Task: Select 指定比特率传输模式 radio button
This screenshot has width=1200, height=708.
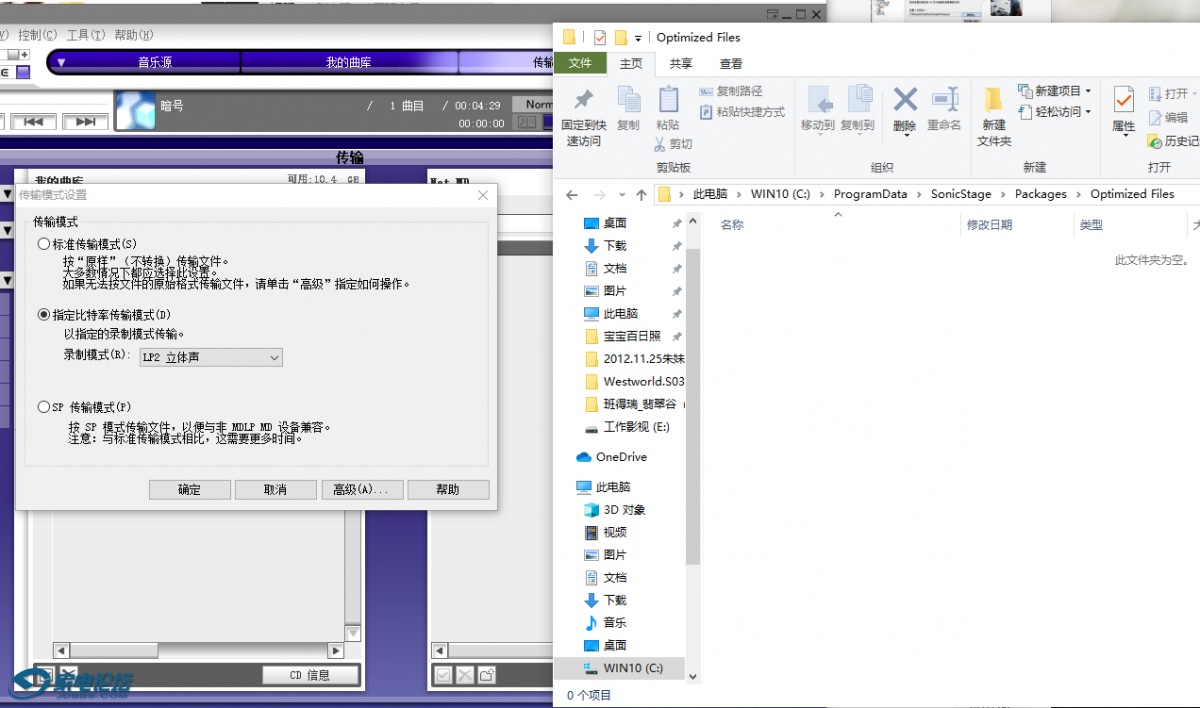Action: tap(43, 314)
